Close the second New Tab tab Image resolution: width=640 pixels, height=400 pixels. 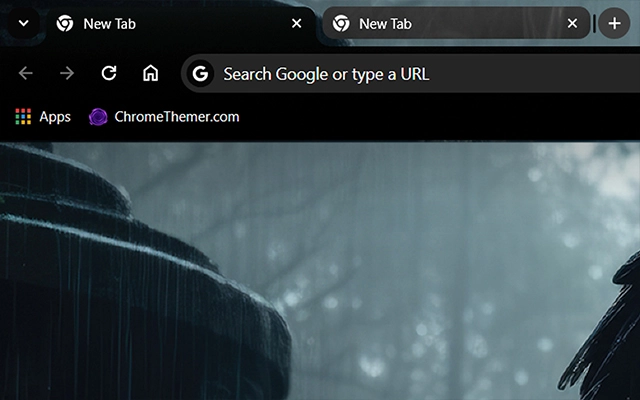[572, 24]
